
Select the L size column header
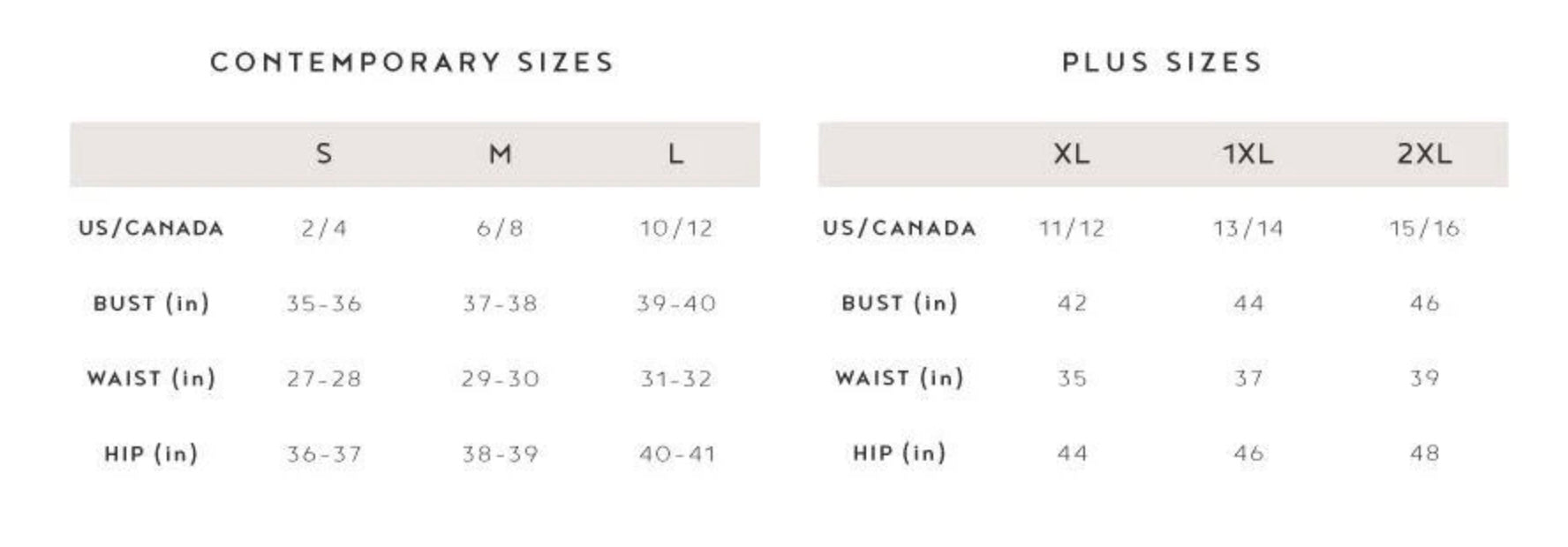point(675,154)
